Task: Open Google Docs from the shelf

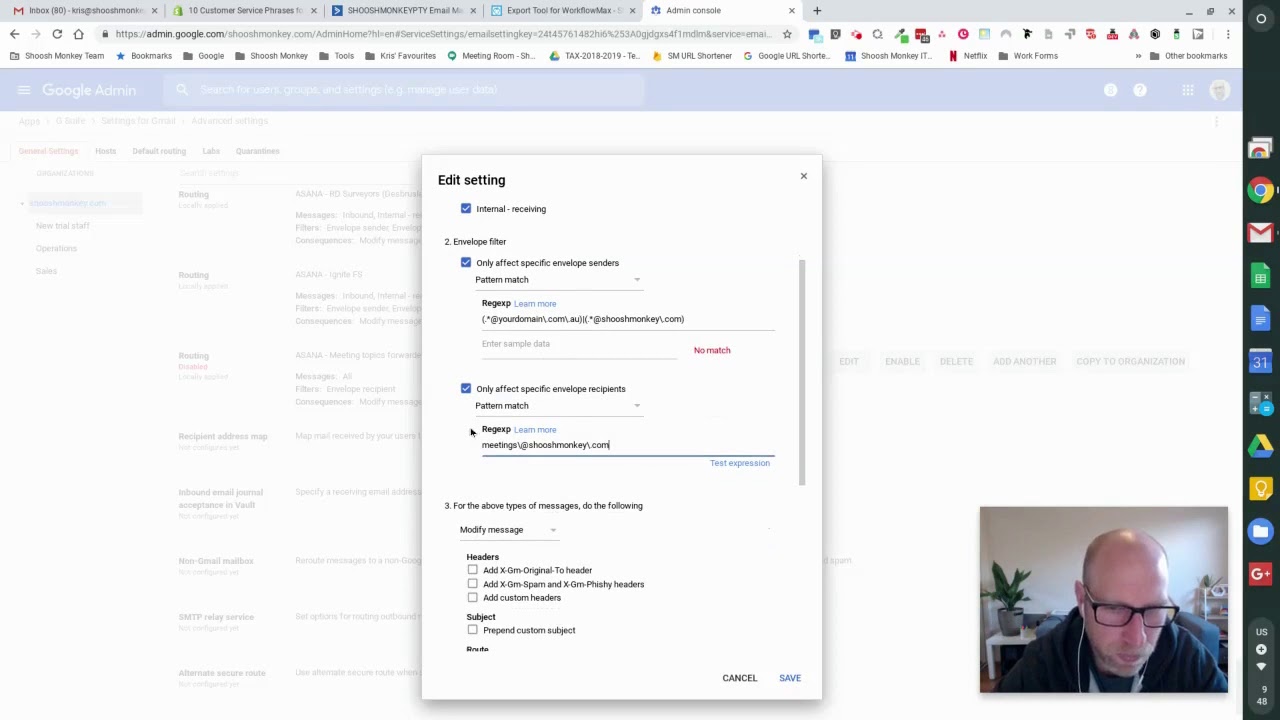Action: pos(1260,320)
